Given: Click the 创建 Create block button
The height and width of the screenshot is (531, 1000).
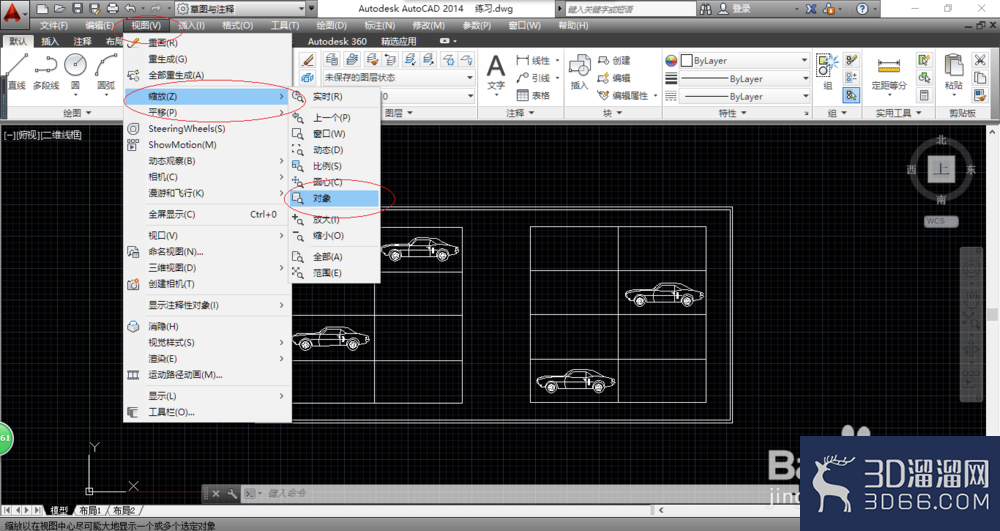Looking at the screenshot, I should [x=614, y=60].
